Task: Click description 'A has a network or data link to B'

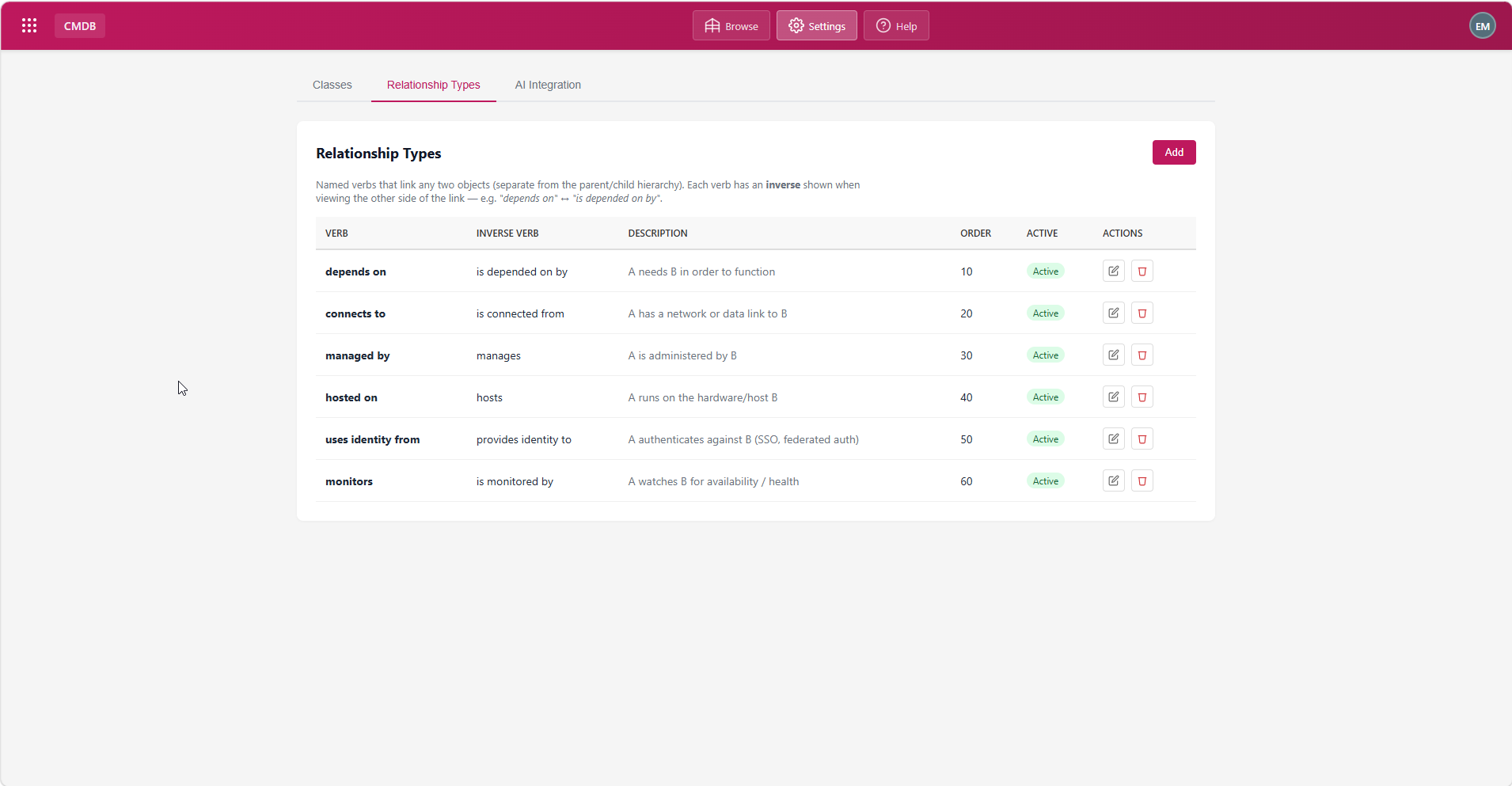Action: (708, 313)
